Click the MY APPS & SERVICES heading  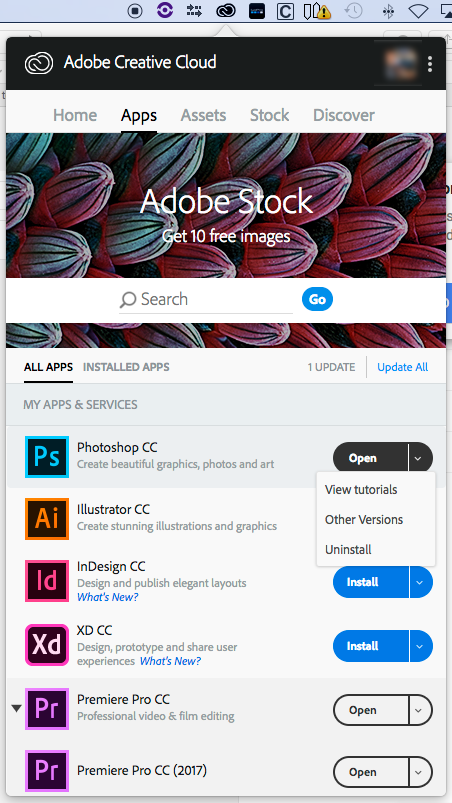coord(80,405)
